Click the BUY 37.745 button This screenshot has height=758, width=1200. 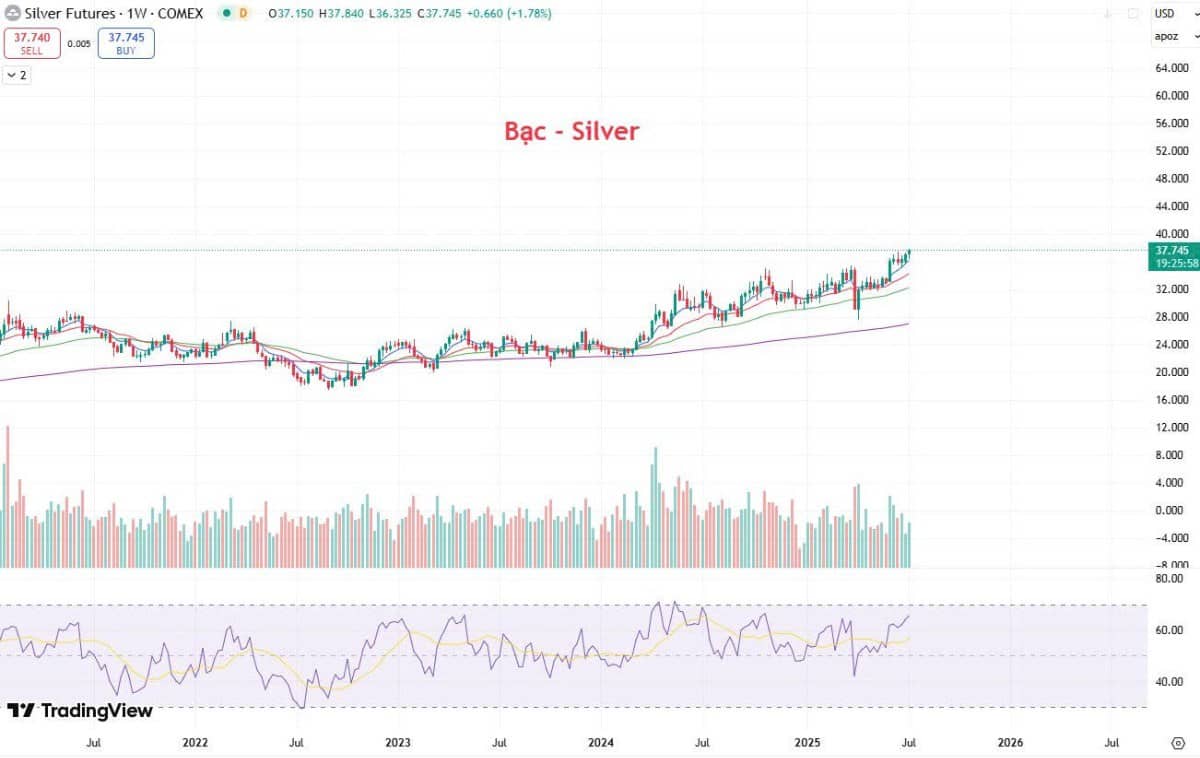[126, 43]
